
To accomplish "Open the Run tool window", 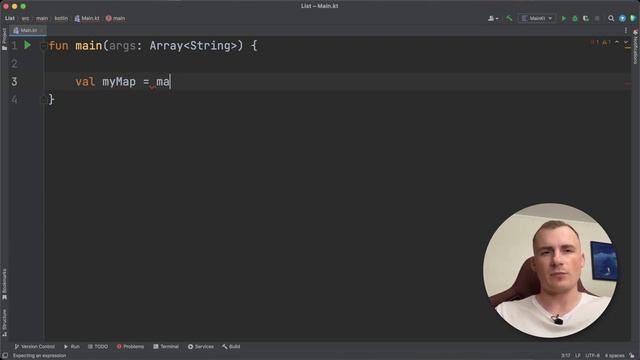I will coord(71,347).
